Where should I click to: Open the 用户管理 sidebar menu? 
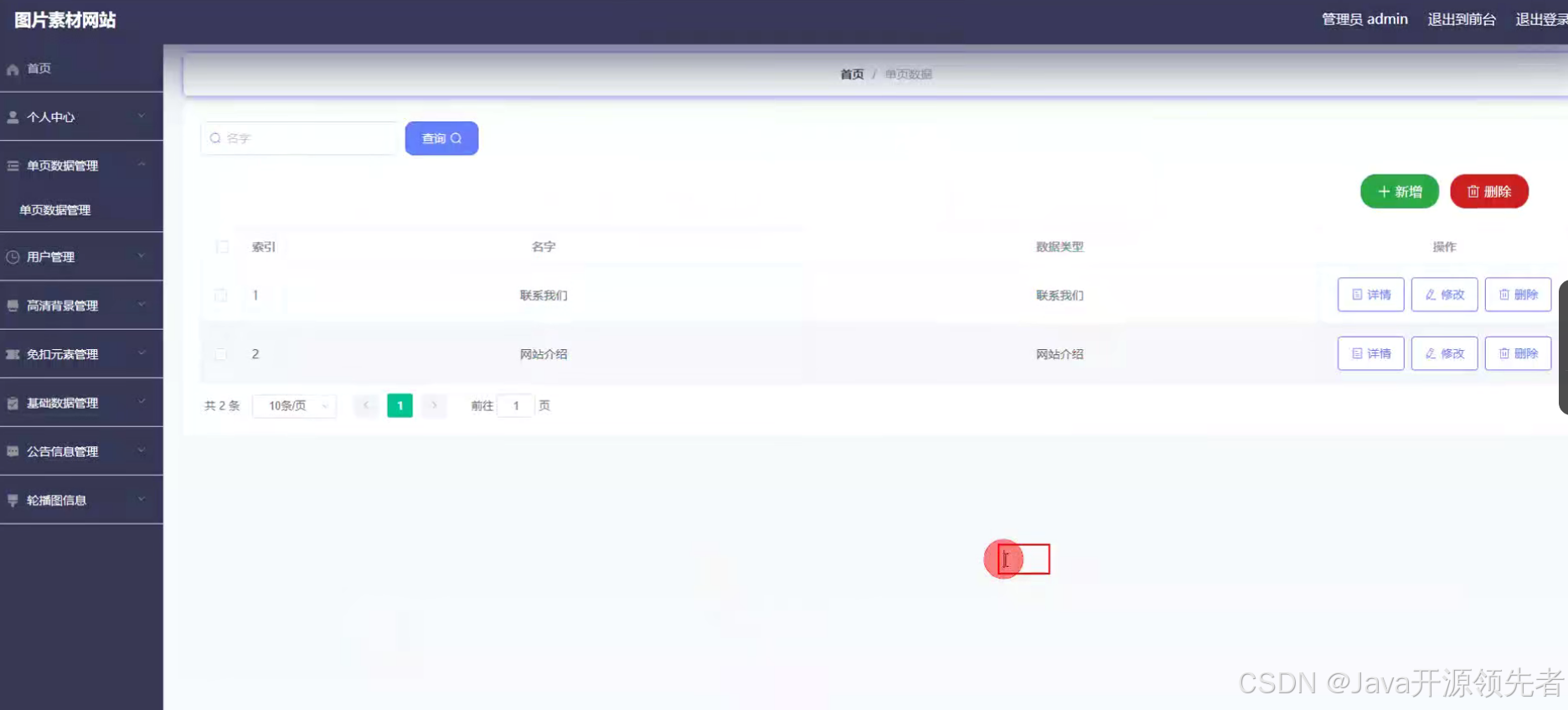coord(81,257)
